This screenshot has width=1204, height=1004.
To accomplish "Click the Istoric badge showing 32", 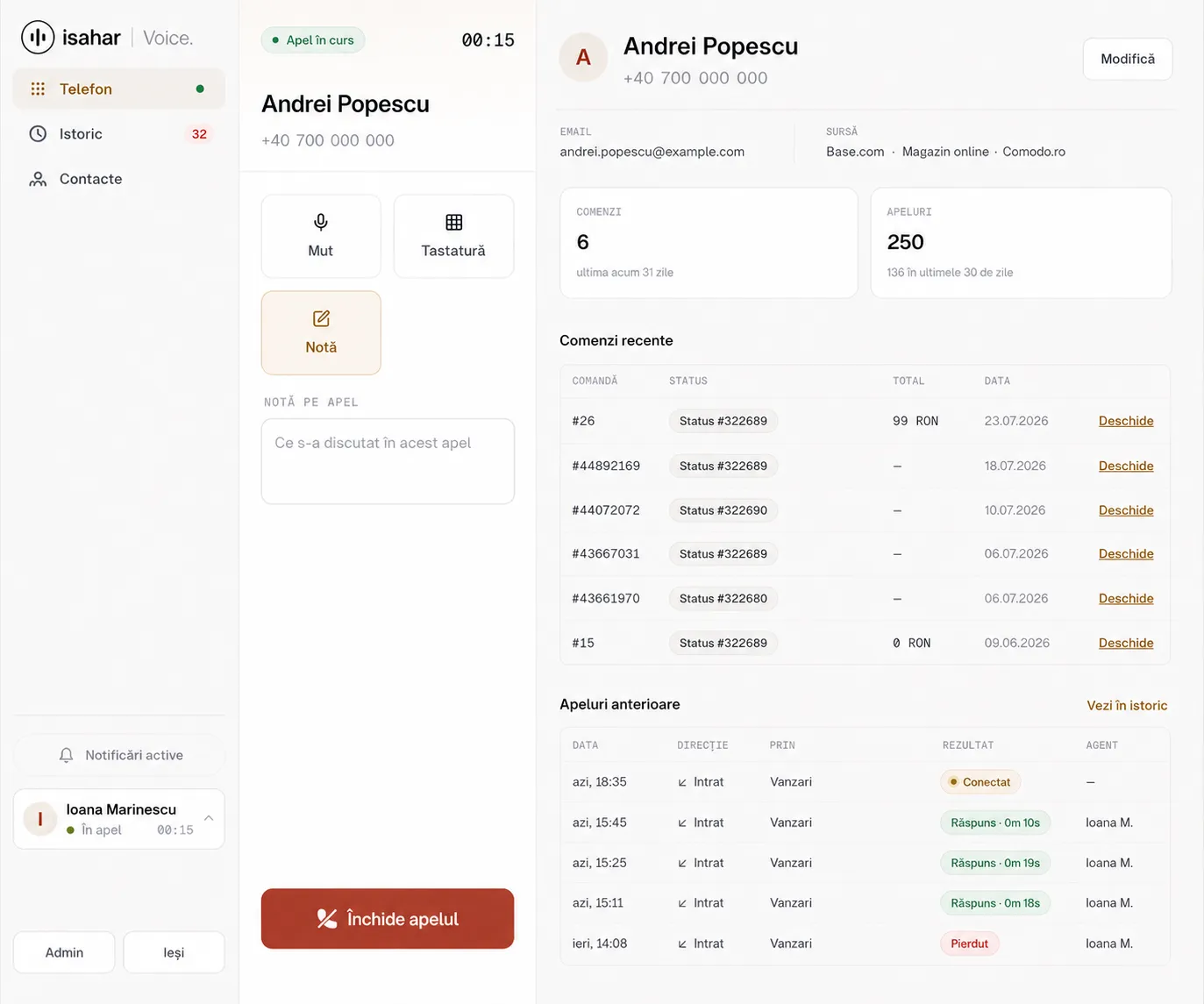I will [199, 134].
